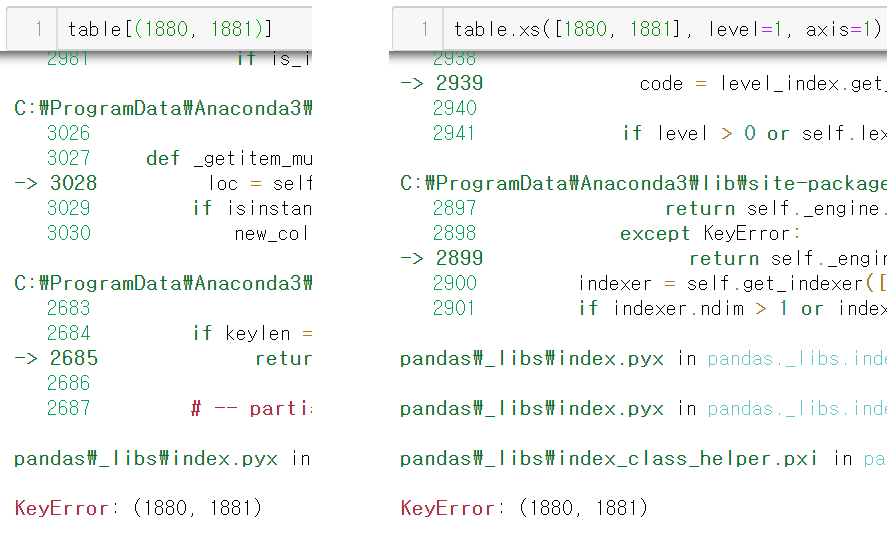
Task: Click right path C:#ProgramData#Anaconda3#lib#site-package
Action: (643, 183)
